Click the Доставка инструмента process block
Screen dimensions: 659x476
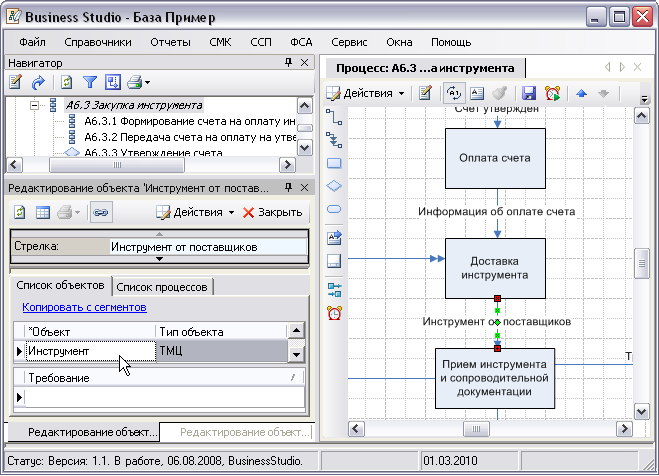495,268
